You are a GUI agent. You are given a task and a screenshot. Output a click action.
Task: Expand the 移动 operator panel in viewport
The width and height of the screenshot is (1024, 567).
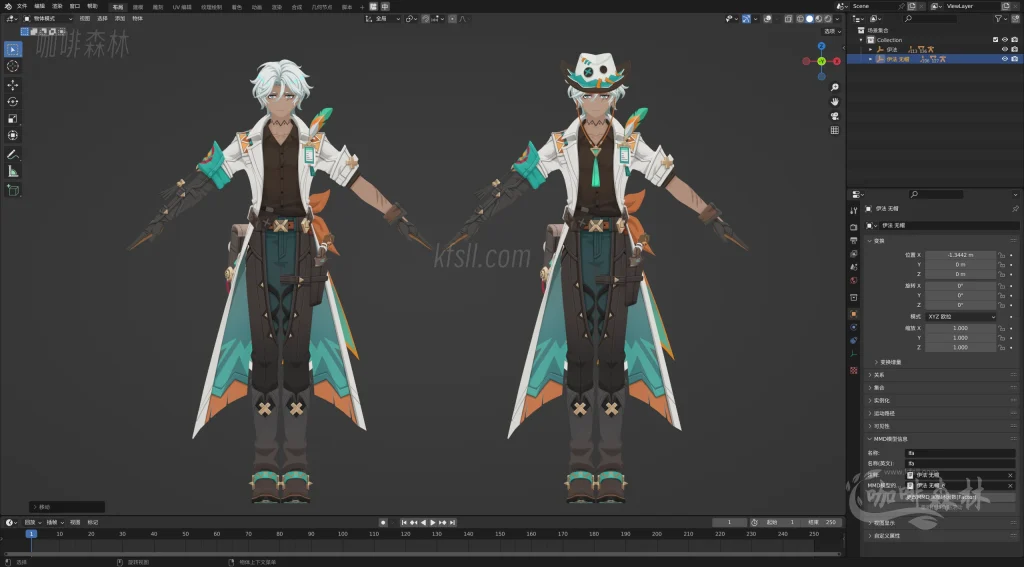tap(67, 507)
